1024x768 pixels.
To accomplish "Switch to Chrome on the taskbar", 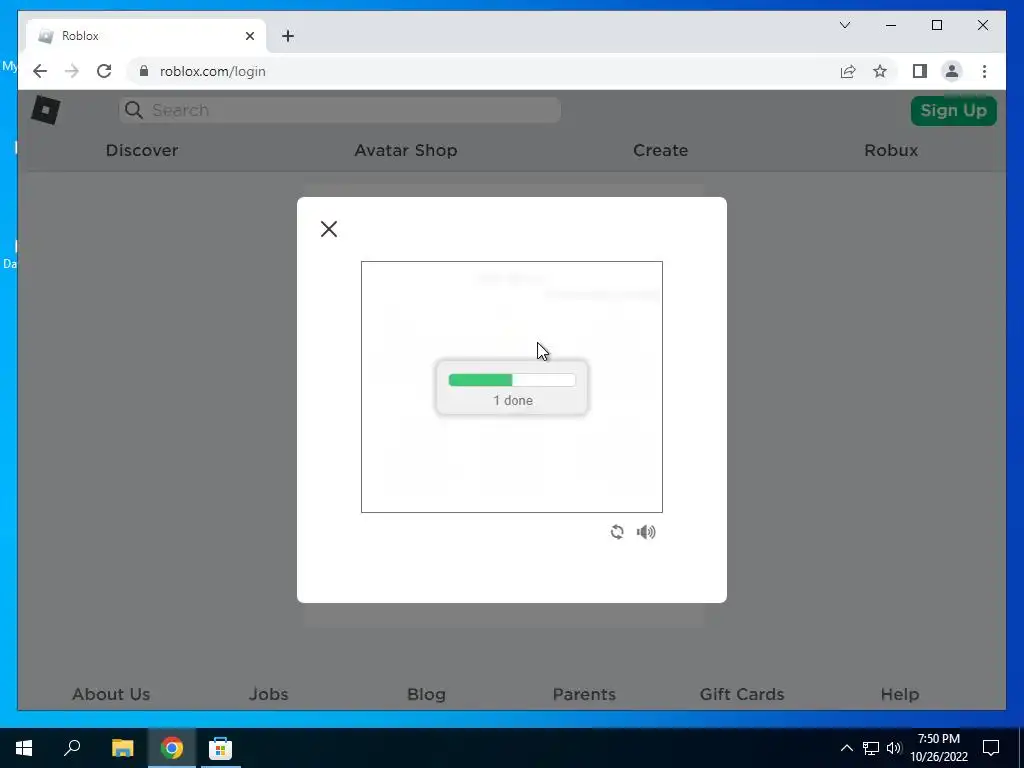I will tap(172, 748).
